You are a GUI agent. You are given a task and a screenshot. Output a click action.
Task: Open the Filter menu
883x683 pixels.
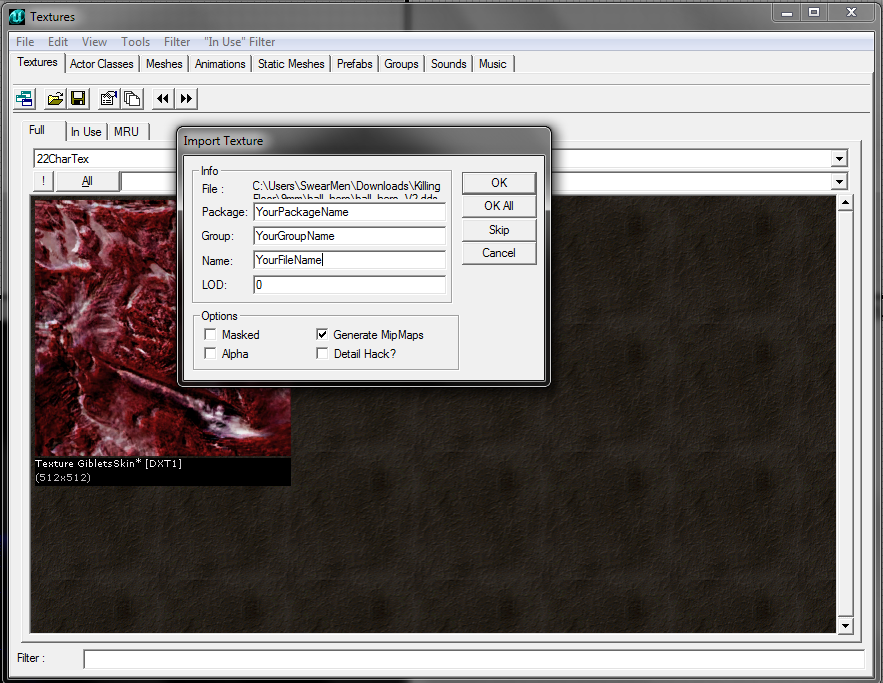tap(177, 42)
